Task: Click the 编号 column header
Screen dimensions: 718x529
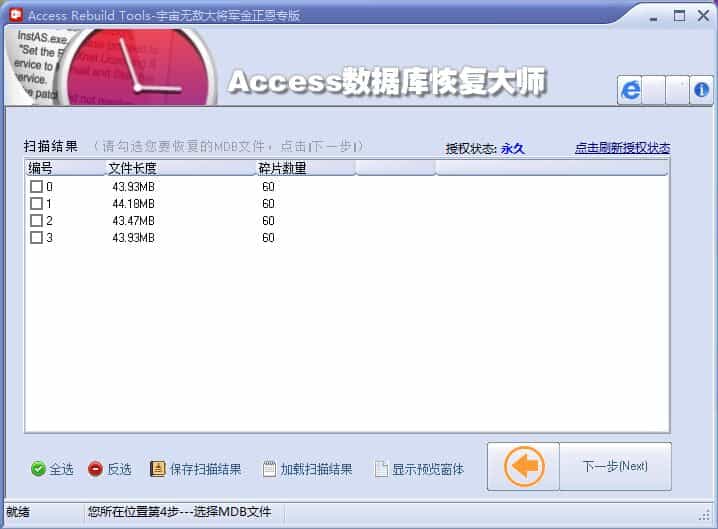Action: pyautogui.click(x=65, y=168)
